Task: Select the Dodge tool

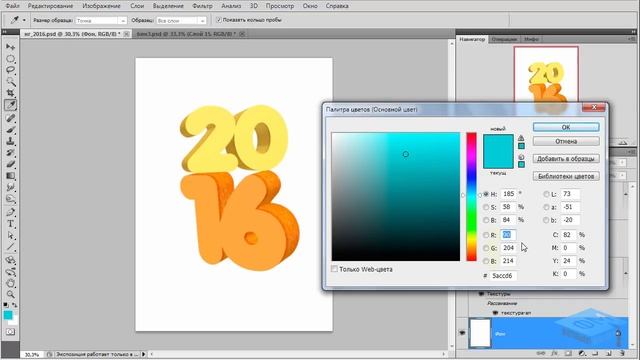Action: (10, 199)
